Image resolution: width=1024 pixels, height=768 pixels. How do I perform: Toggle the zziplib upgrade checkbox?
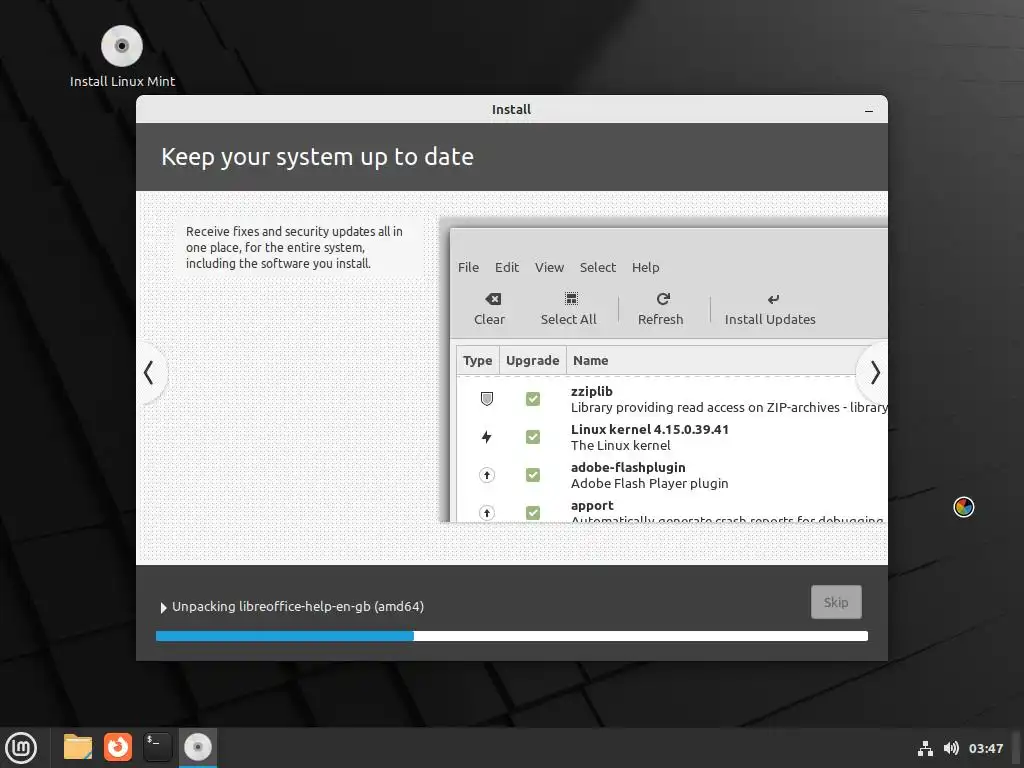(533, 398)
